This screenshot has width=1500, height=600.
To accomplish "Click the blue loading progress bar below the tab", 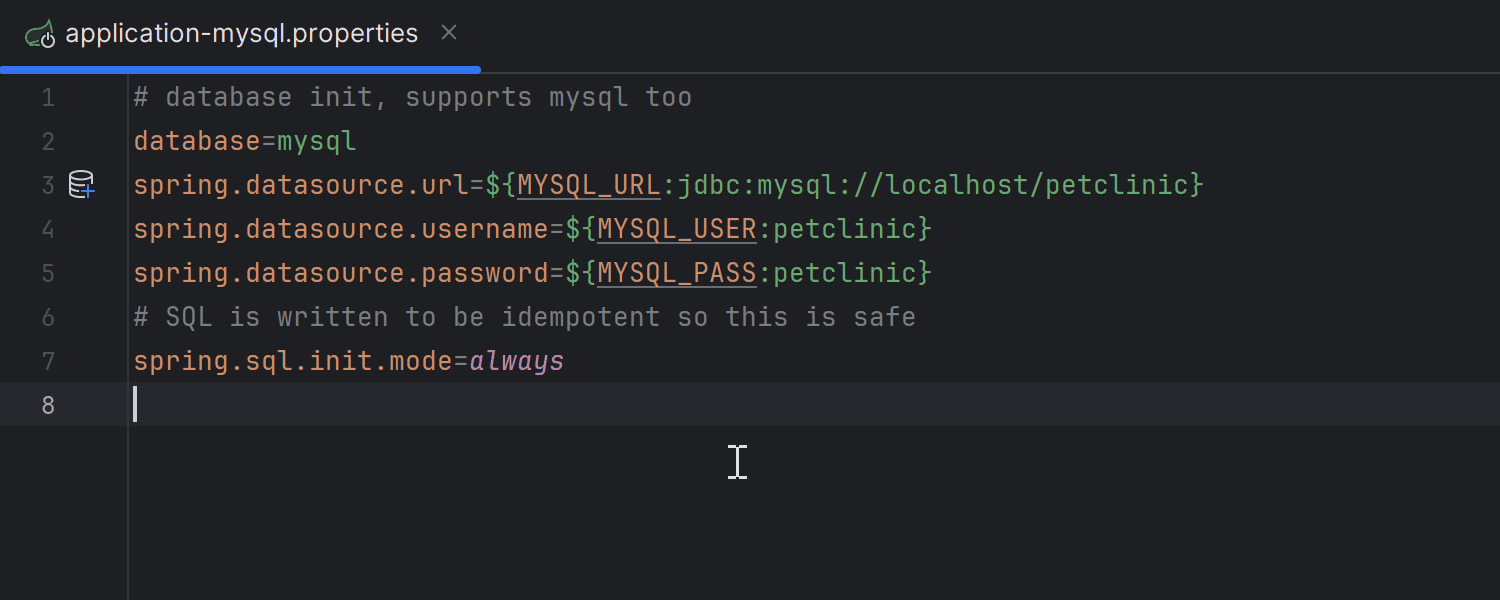I will click(x=240, y=69).
